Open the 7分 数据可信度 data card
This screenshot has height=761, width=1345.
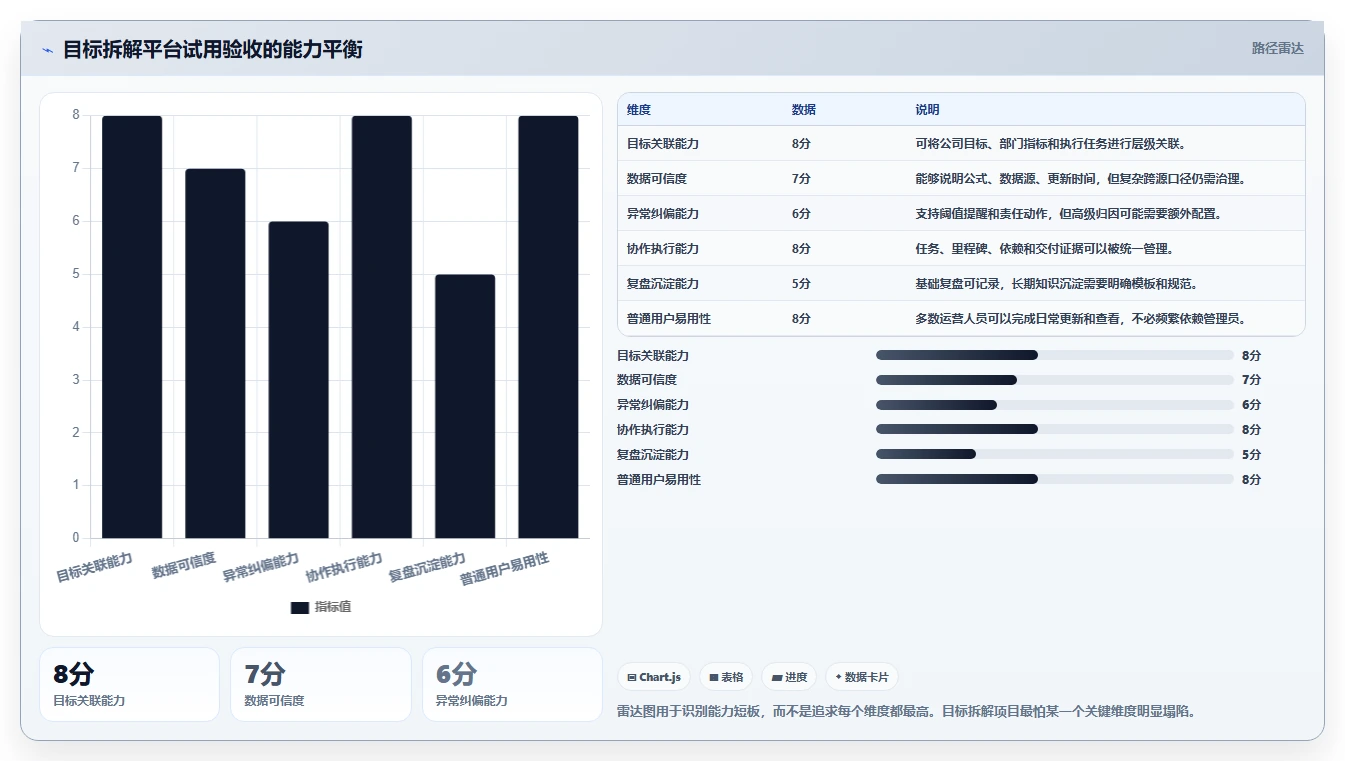321,684
